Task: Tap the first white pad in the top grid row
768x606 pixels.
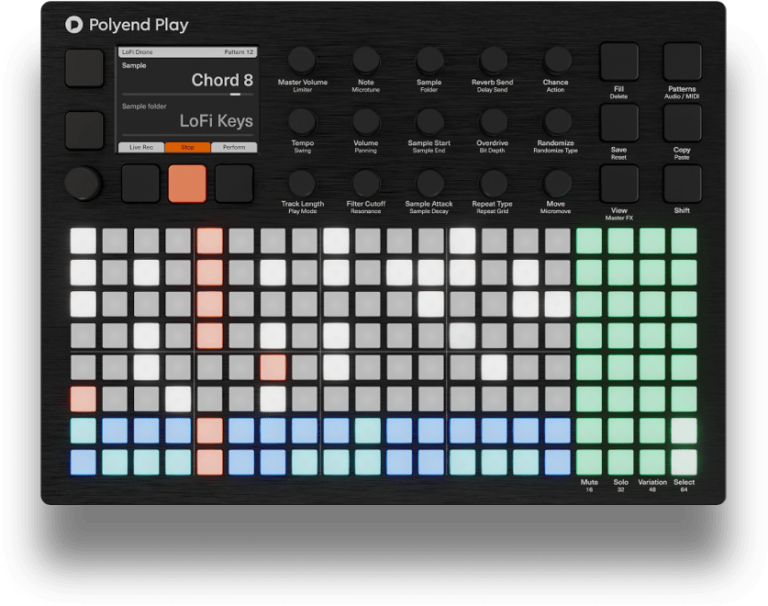Action: [x=83, y=241]
